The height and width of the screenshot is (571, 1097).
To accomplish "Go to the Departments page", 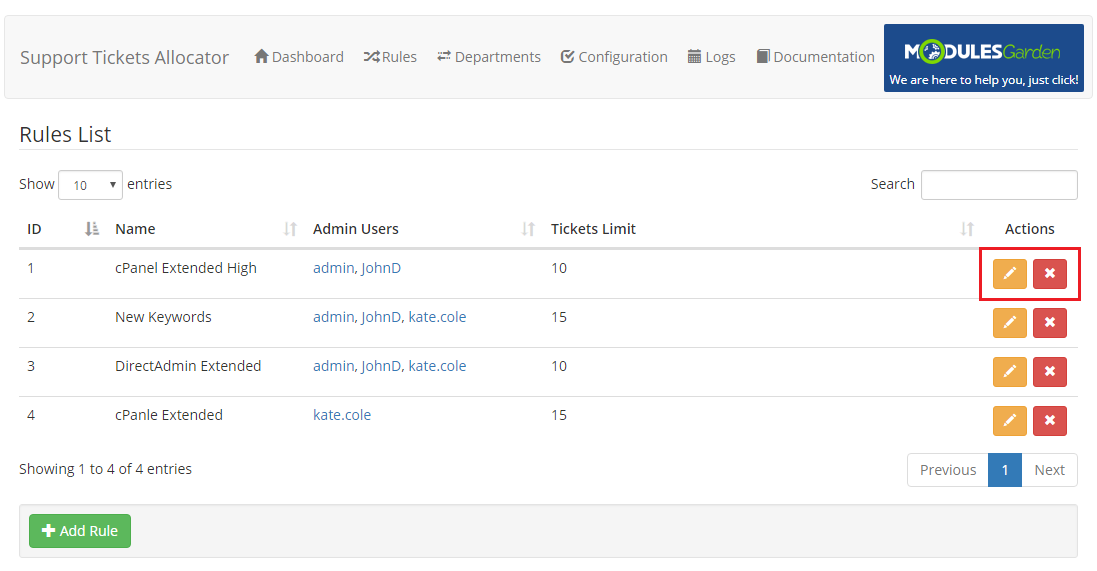I will [489, 57].
